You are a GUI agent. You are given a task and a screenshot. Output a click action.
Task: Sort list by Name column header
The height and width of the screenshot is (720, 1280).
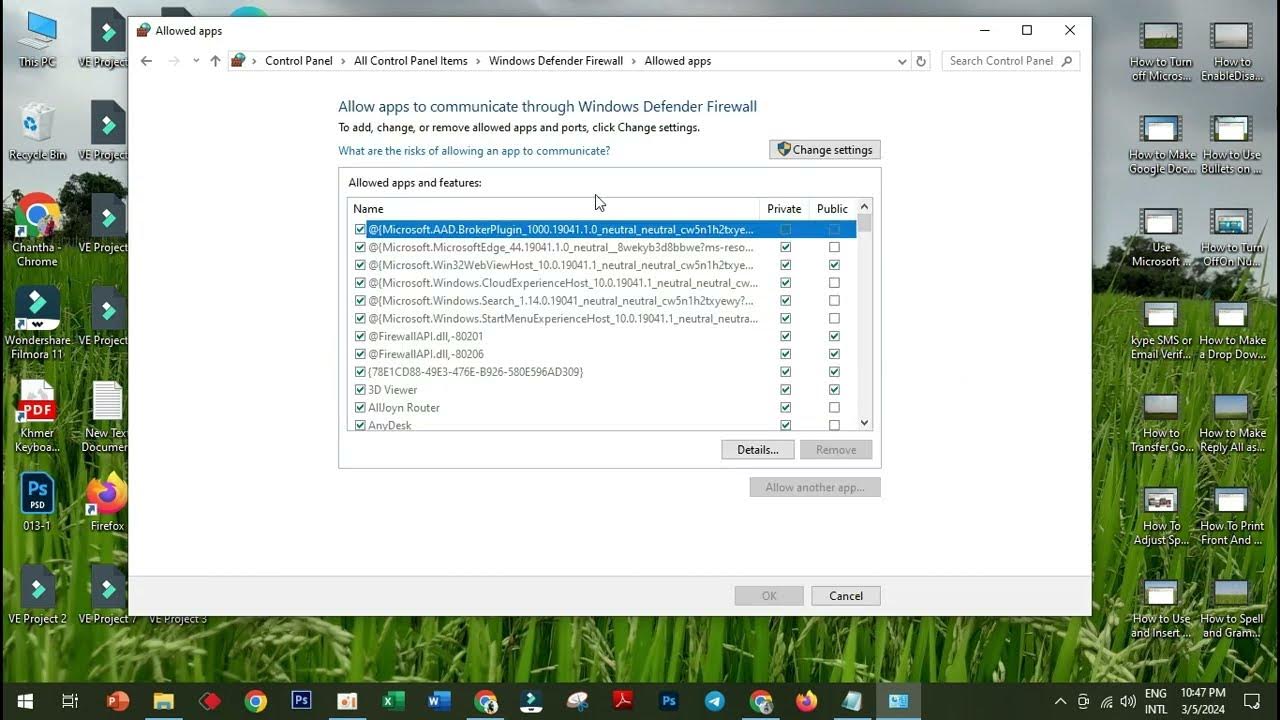(x=554, y=209)
